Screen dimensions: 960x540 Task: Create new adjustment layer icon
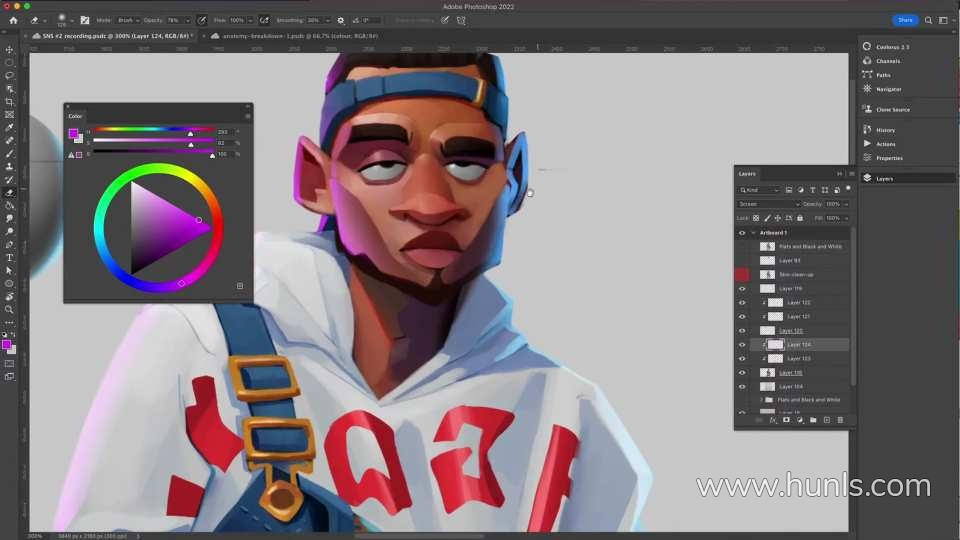(800, 420)
